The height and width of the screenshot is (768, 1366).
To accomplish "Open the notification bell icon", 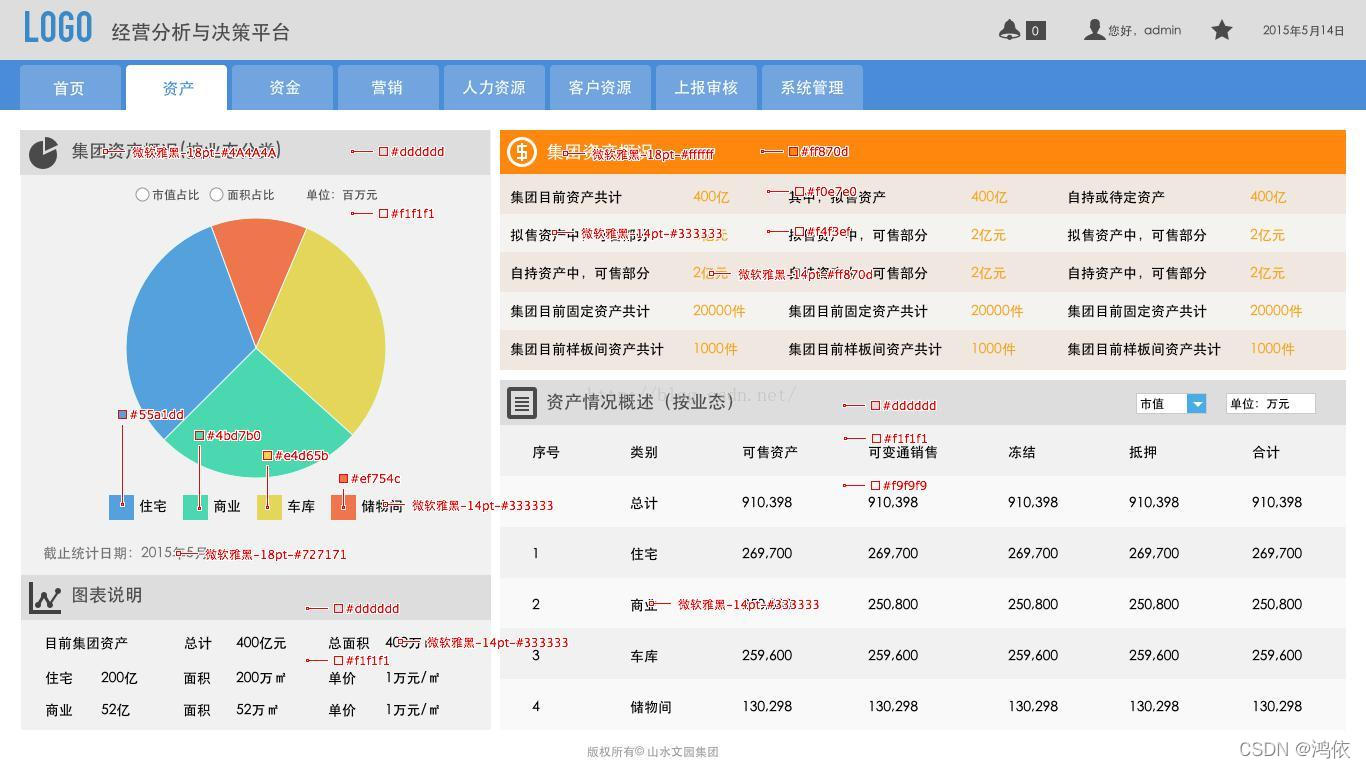I will tap(1010, 30).
